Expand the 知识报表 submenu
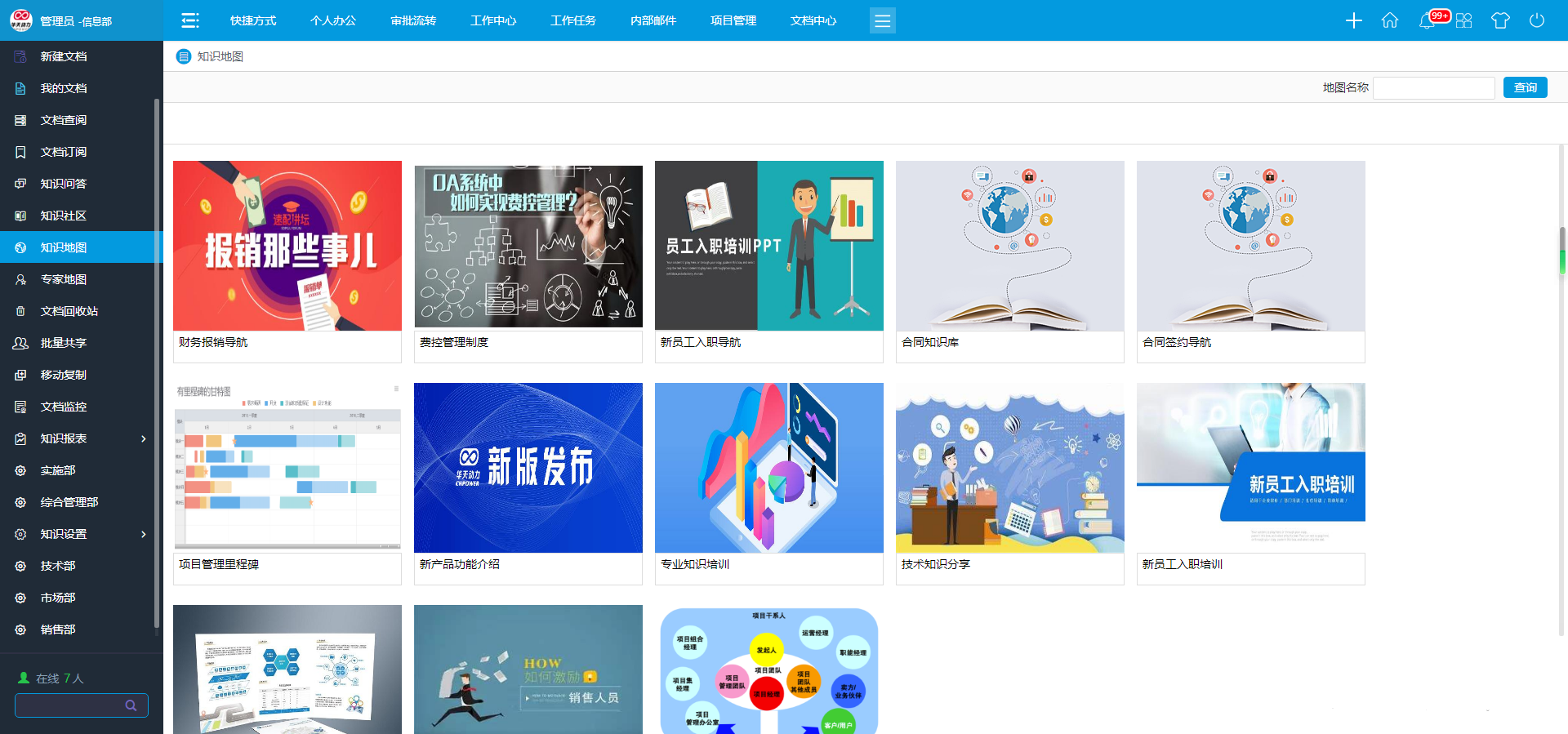The image size is (1568, 734). [x=144, y=438]
